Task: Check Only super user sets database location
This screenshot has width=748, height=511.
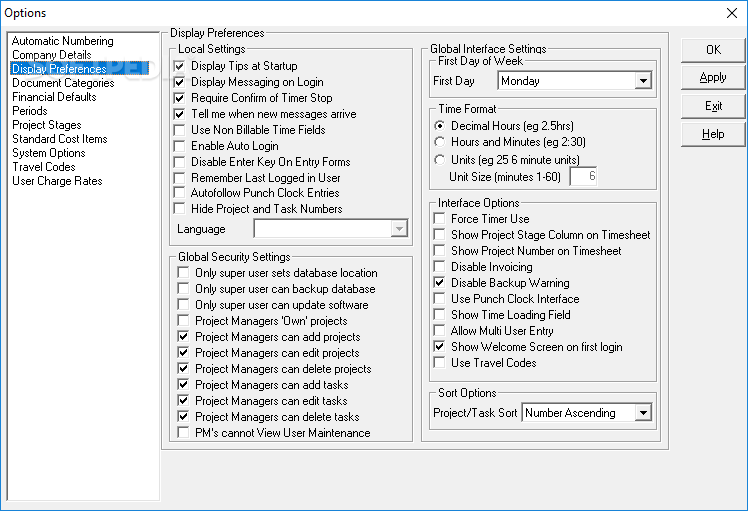Action: [x=183, y=273]
